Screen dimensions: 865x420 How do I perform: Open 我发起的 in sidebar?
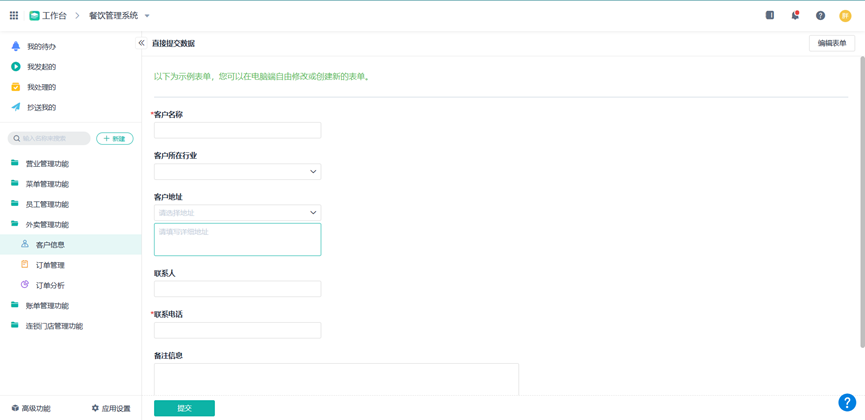pyautogui.click(x=41, y=67)
